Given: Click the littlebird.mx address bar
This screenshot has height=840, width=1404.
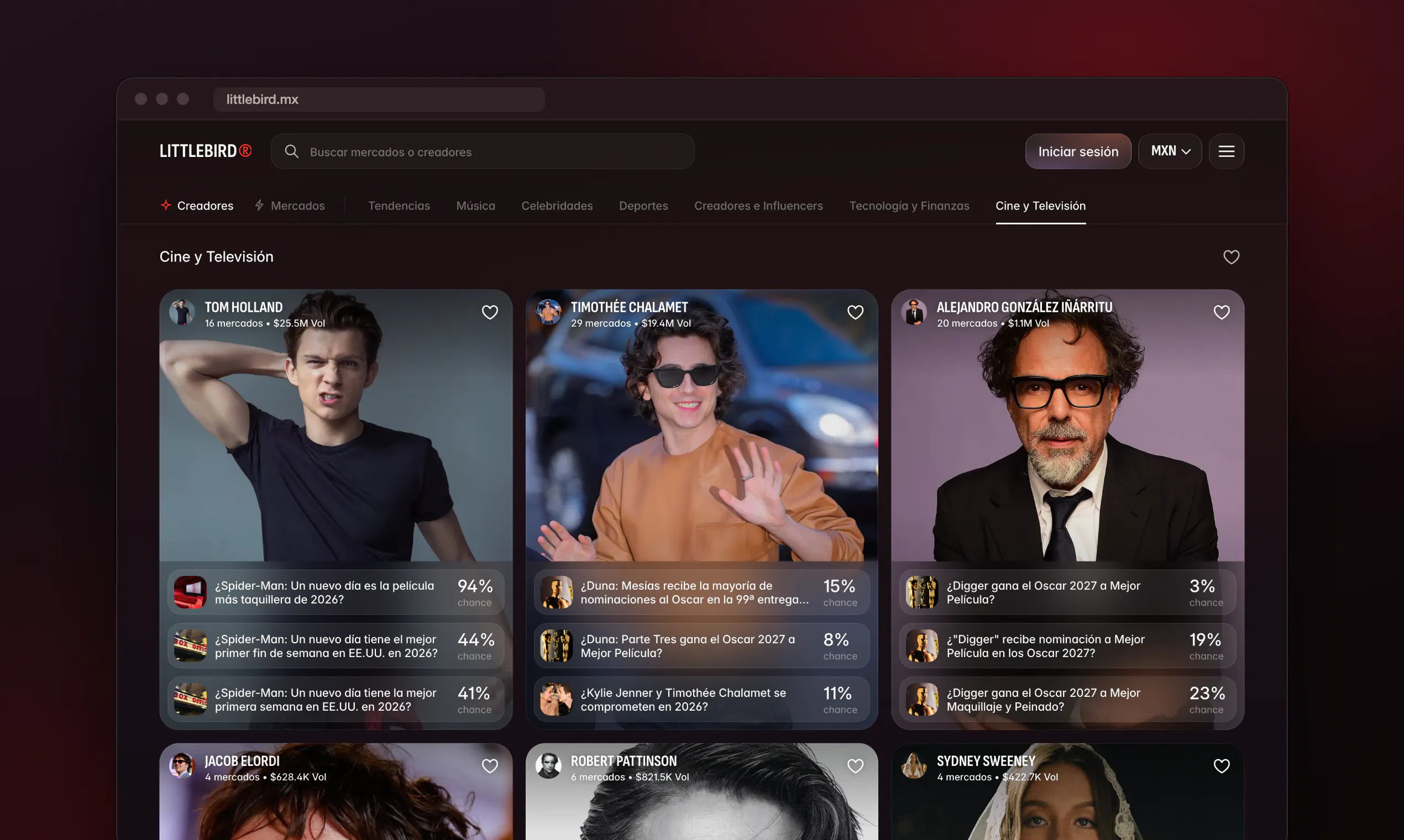Looking at the screenshot, I should tap(379, 99).
